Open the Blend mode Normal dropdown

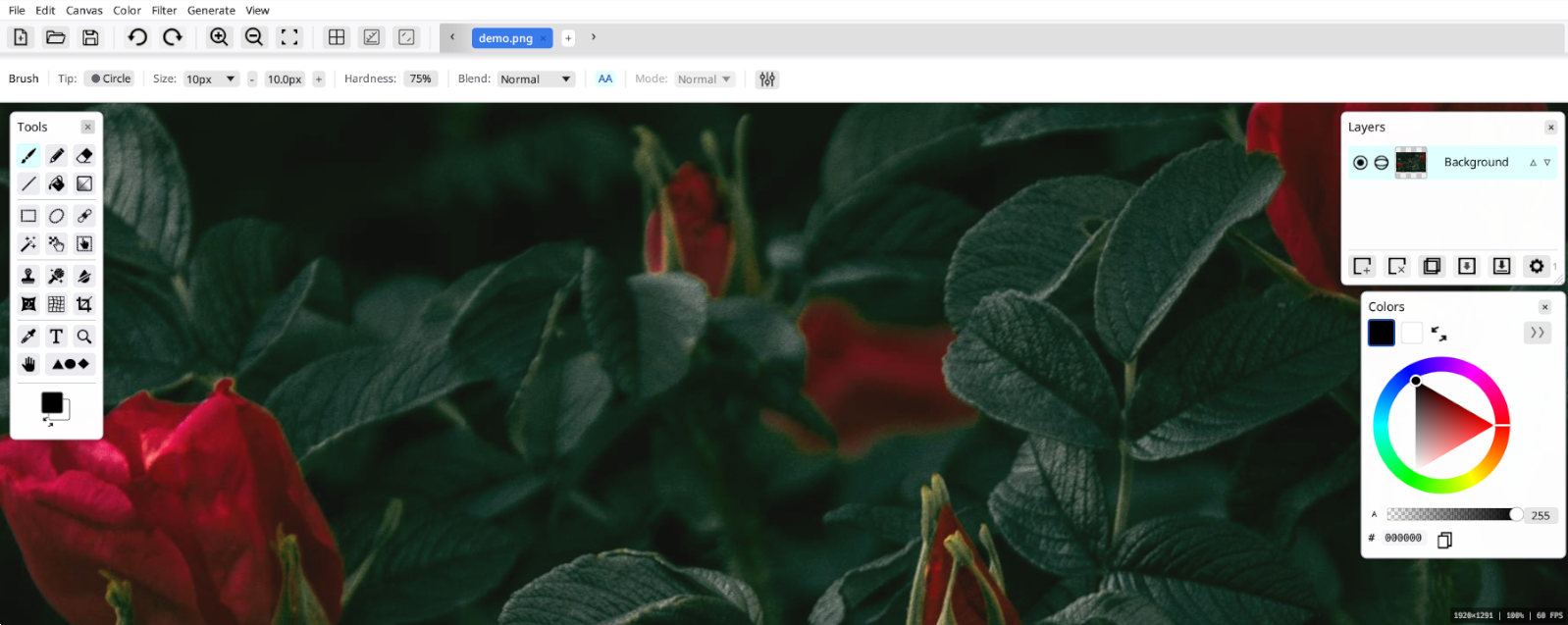(536, 78)
